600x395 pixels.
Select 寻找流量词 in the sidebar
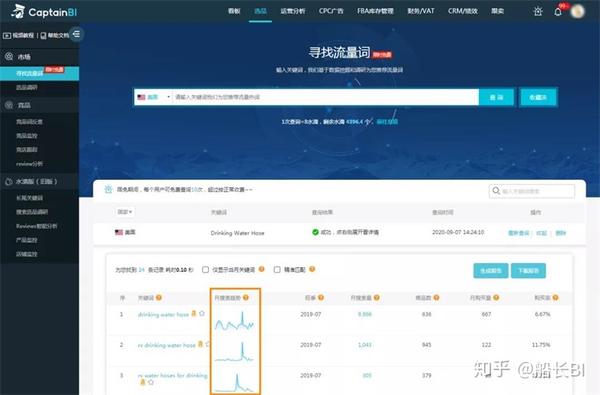tap(39, 73)
